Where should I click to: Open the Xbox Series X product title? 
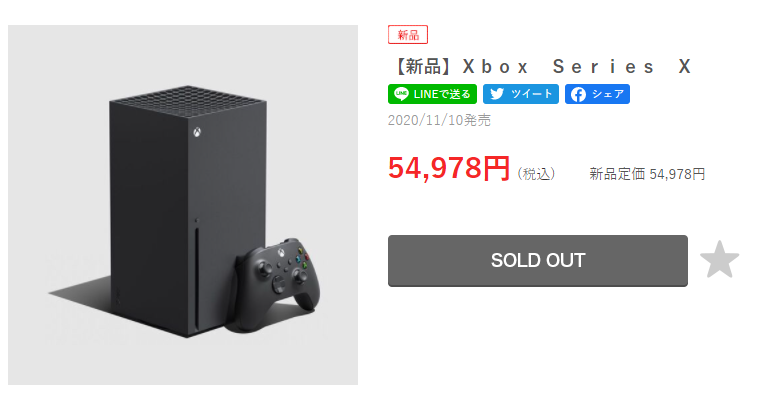(540, 67)
